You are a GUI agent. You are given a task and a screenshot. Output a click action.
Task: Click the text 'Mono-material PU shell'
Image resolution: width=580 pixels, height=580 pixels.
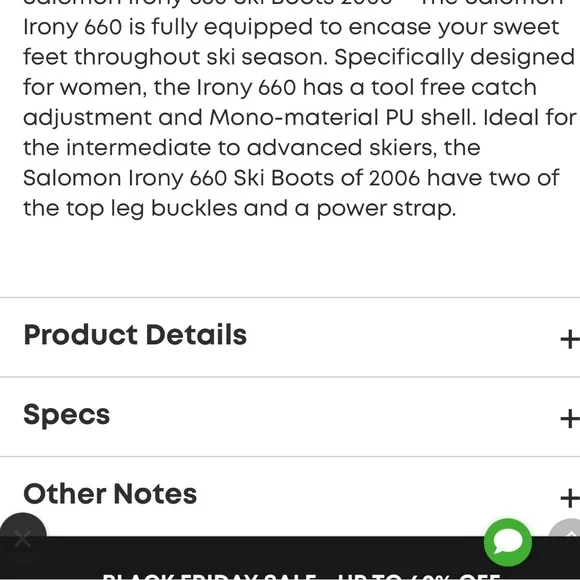pyautogui.click(x=341, y=118)
